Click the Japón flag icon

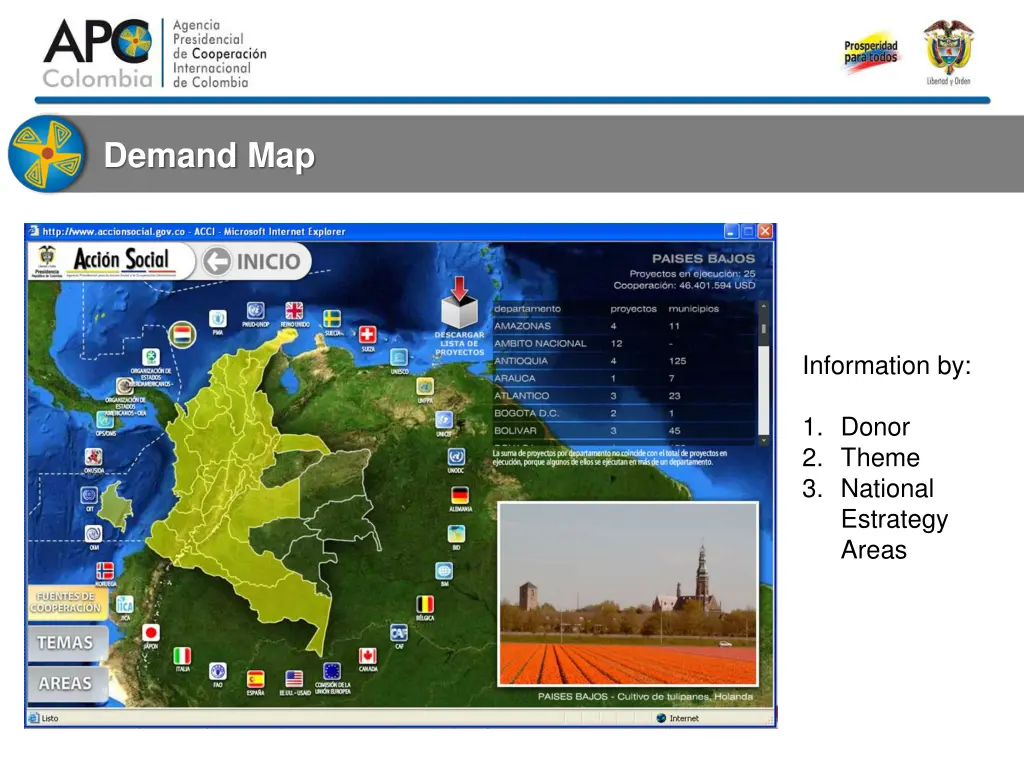click(151, 632)
